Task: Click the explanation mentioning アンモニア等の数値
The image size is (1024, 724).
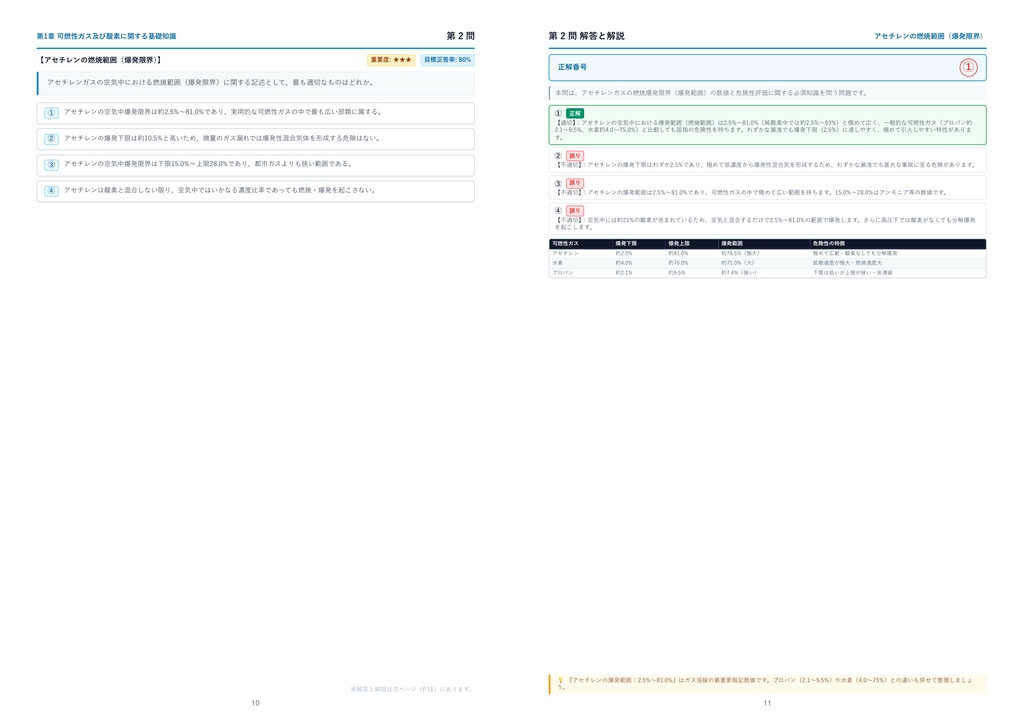Action: [x=750, y=193]
